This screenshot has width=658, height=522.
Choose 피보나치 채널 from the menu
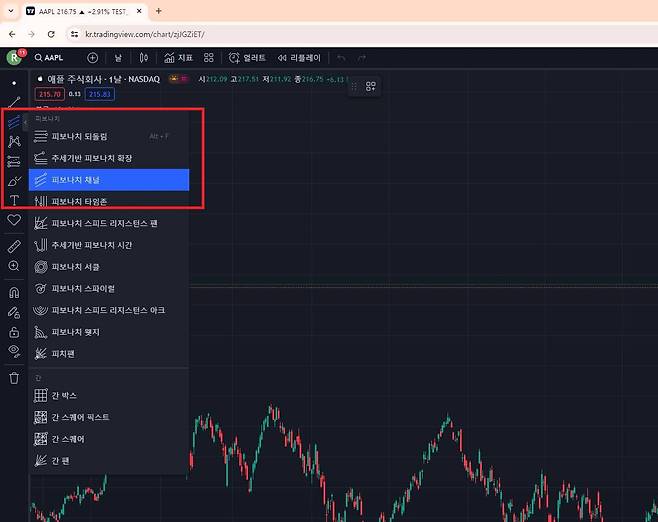click(x=109, y=180)
